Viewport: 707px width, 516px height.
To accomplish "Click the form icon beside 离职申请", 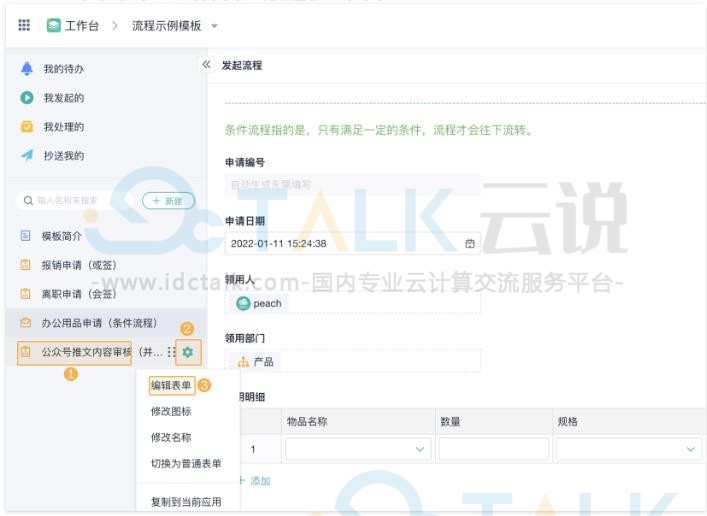I will [x=26, y=294].
